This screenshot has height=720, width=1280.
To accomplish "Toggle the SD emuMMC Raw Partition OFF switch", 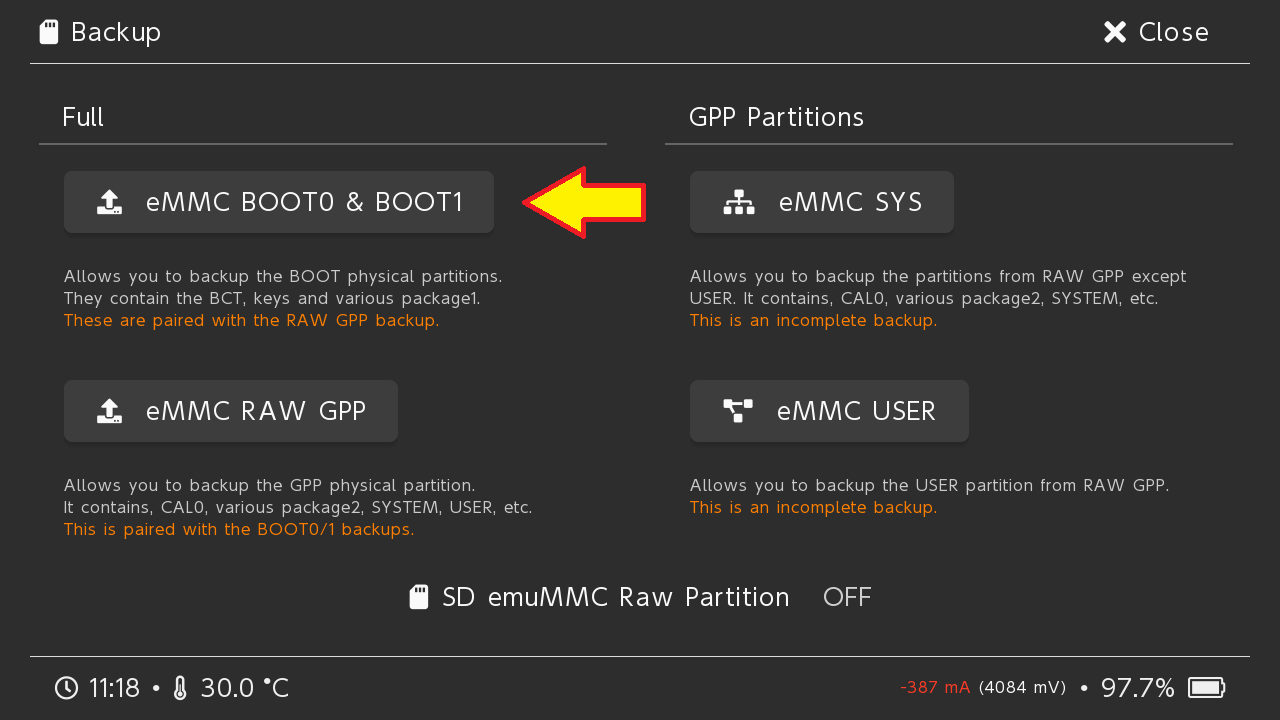I will point(847,598).
